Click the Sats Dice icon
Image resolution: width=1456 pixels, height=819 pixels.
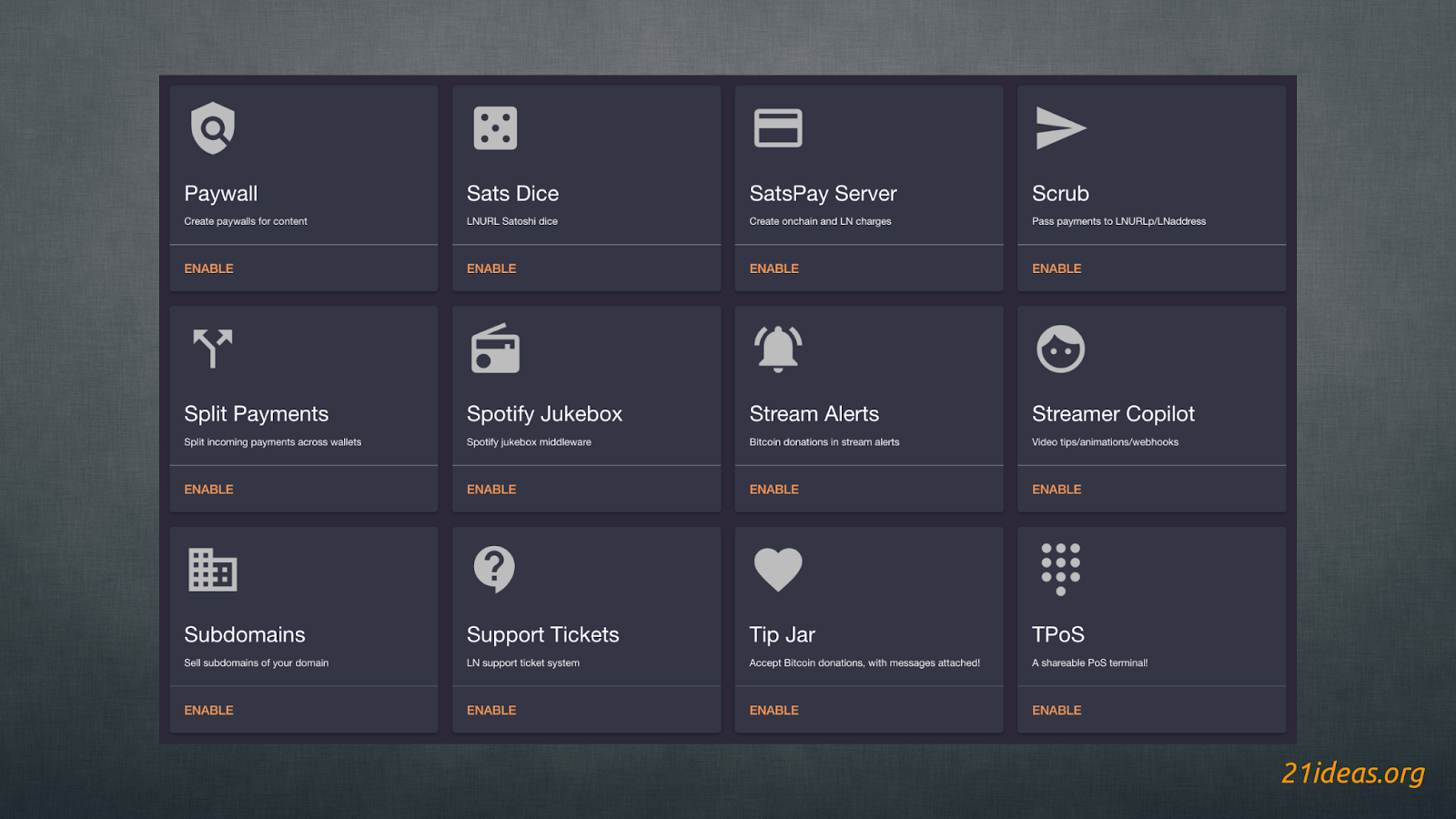point(495,128)
